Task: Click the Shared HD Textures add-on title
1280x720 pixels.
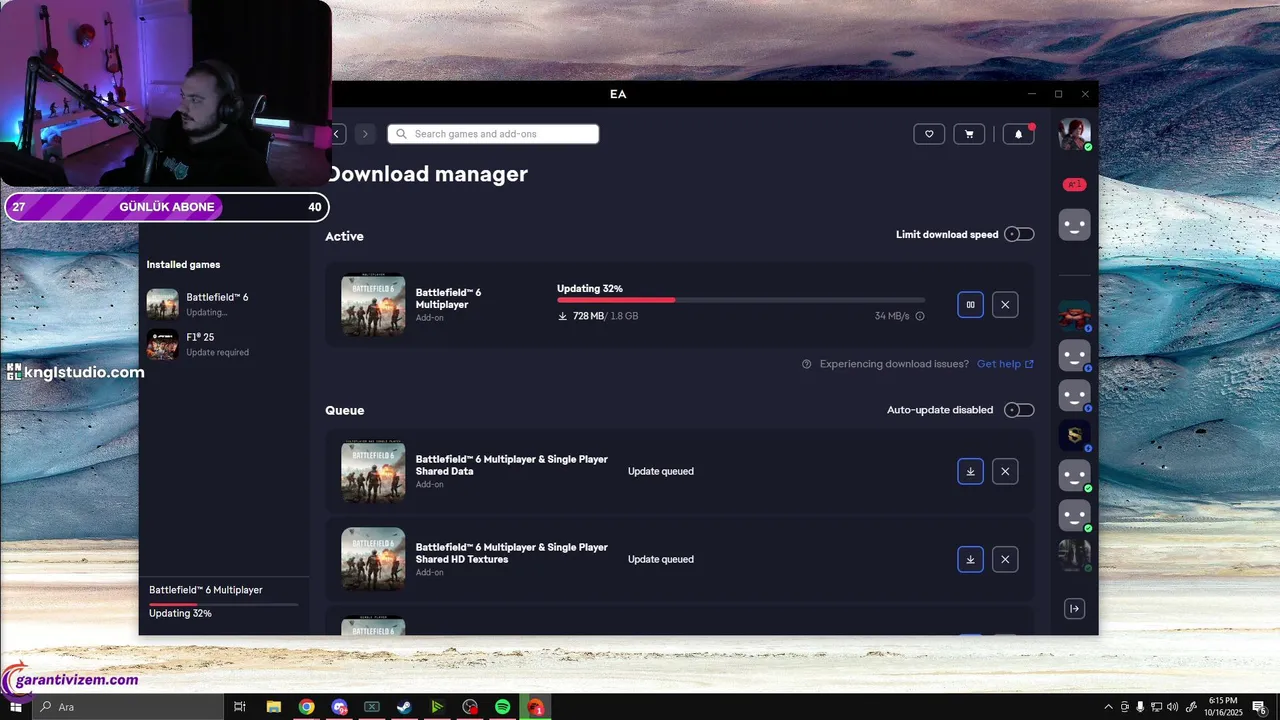Action: tap(512, 553)
